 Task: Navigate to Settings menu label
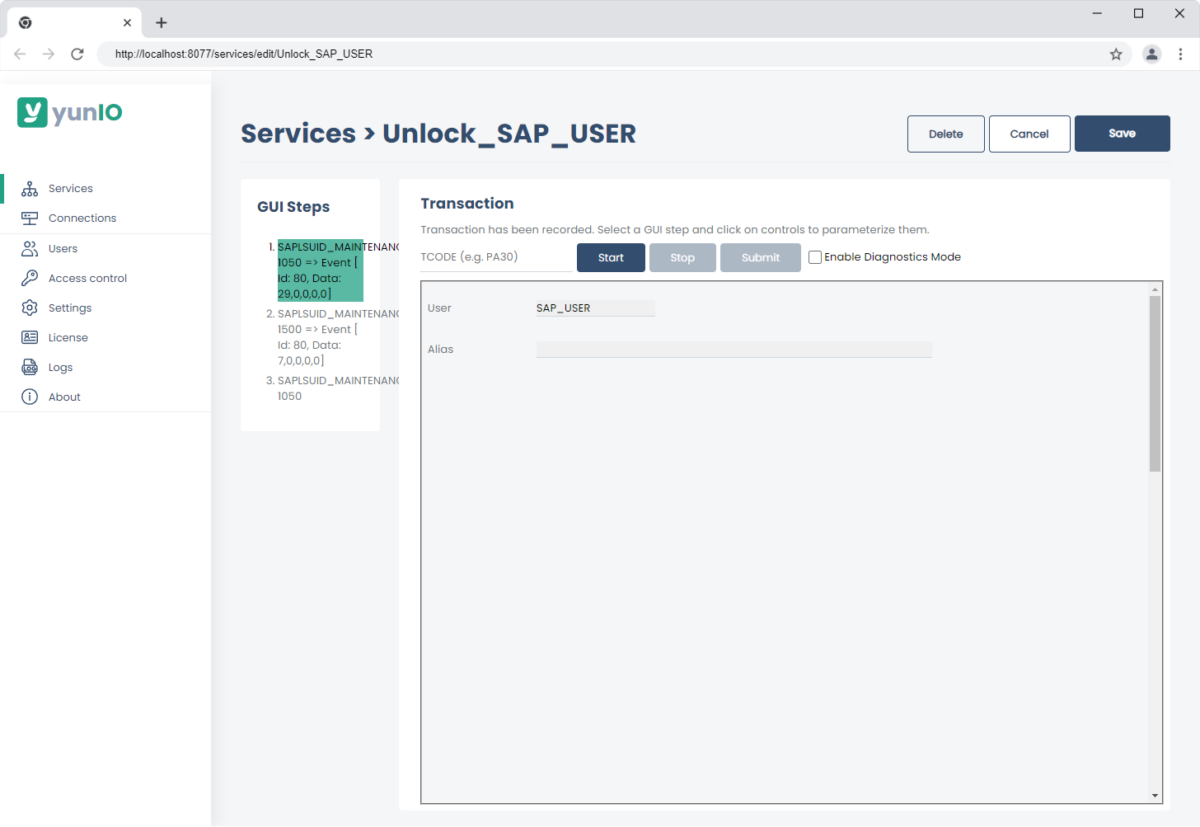click(x=70, y=308)
